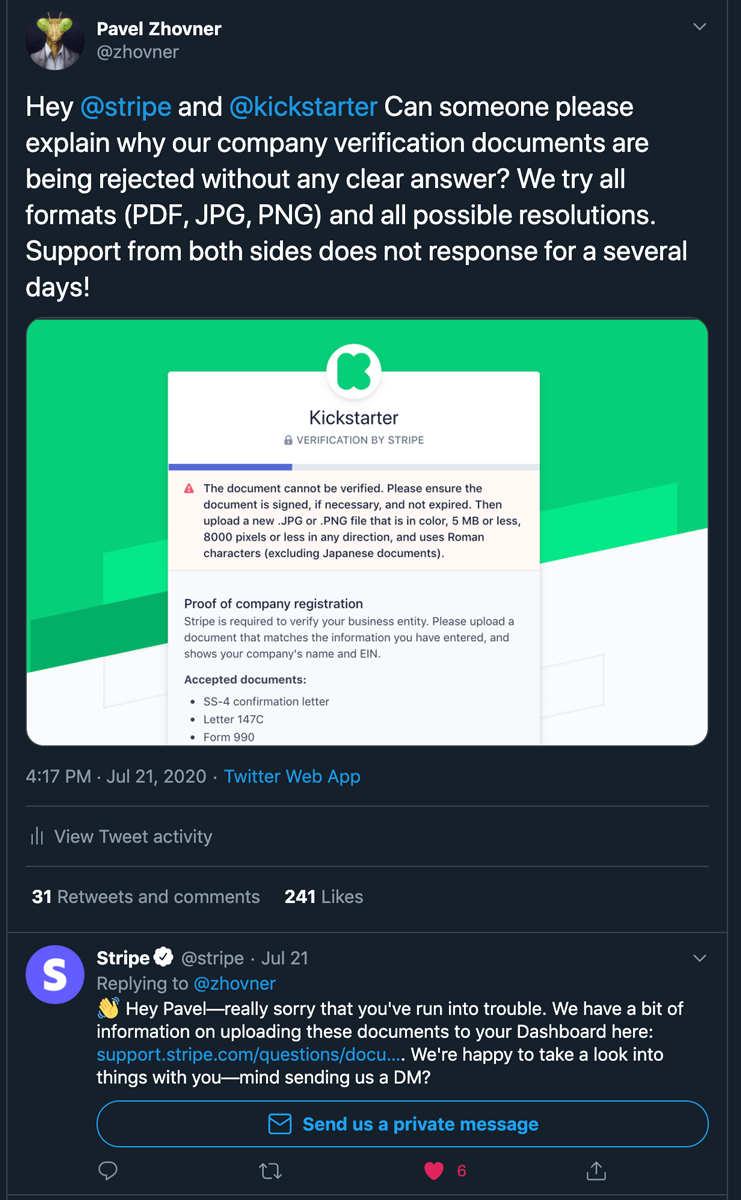Open the @kickstarter mention link
Screen dimensions: 741x1200
303,106
